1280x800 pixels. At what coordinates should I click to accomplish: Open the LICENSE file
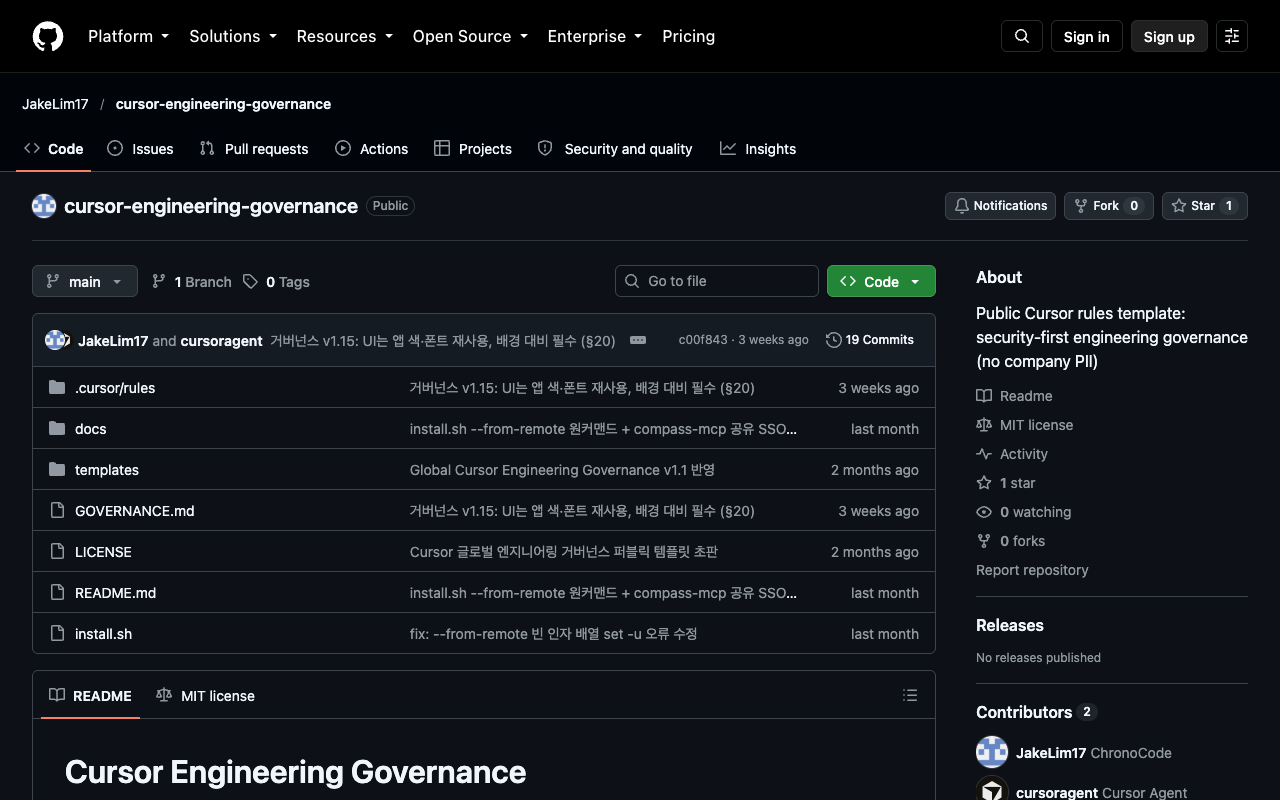[x=103, y=552]
